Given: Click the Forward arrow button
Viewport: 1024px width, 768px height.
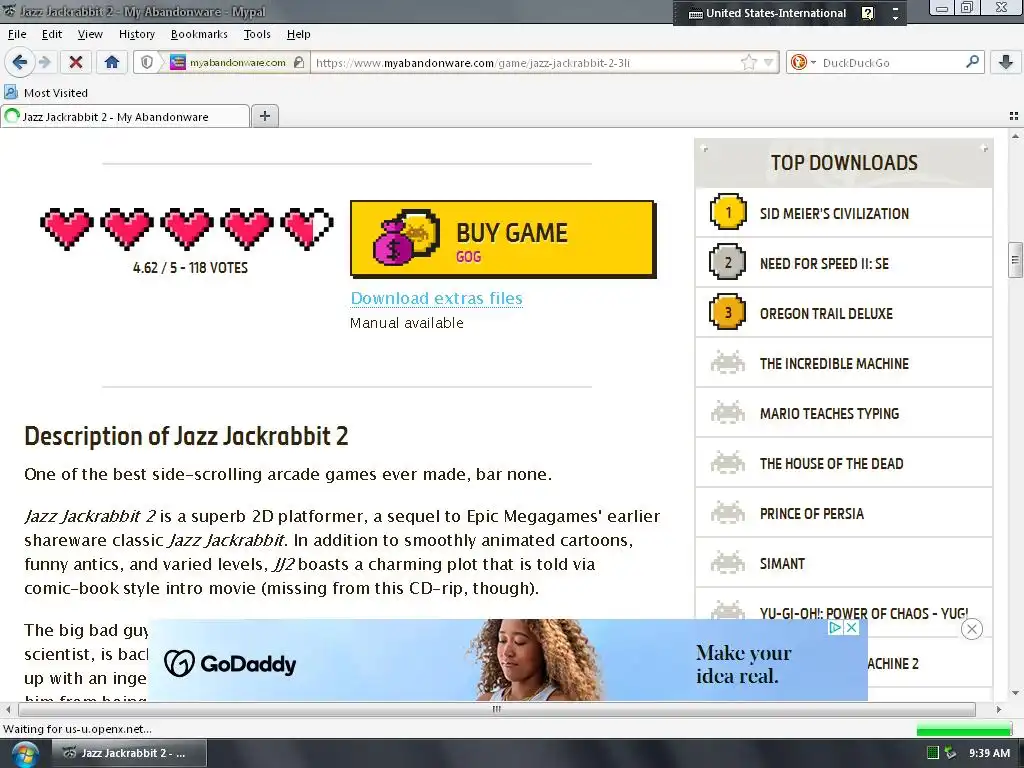Looking at the screenshot, I should pos(44,62).
